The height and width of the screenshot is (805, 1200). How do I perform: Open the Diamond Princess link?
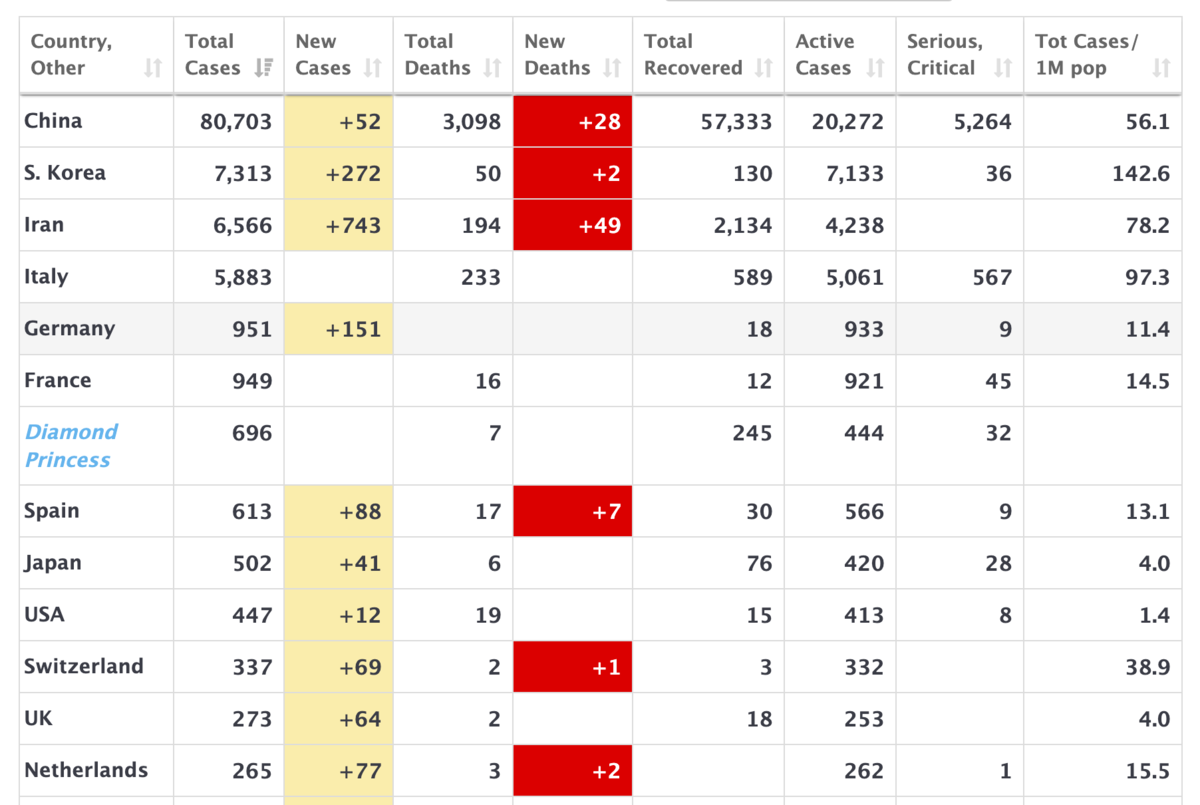coord(71,446)
